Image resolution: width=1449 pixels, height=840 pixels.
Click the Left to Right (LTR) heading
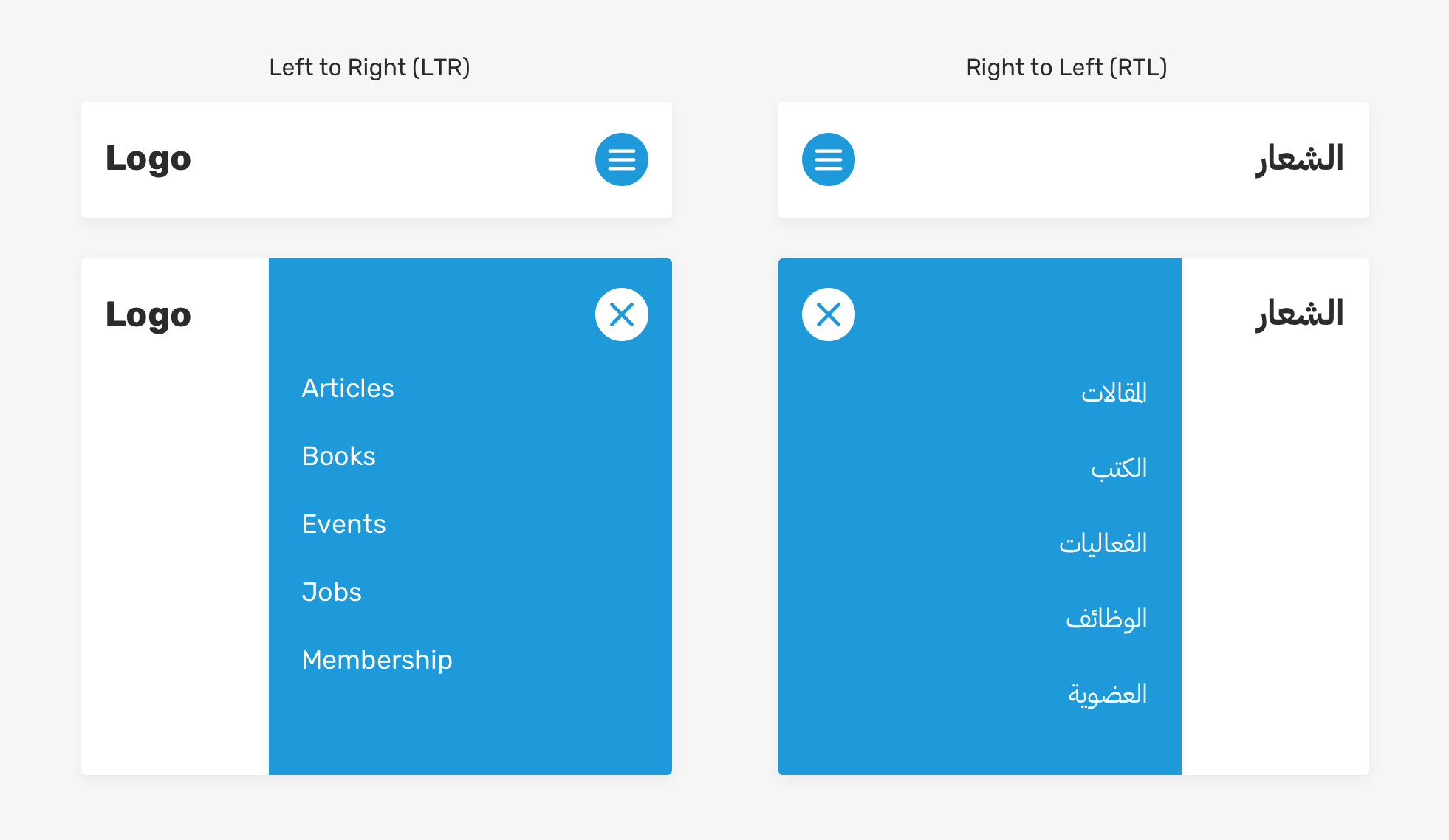click(369, 67)
